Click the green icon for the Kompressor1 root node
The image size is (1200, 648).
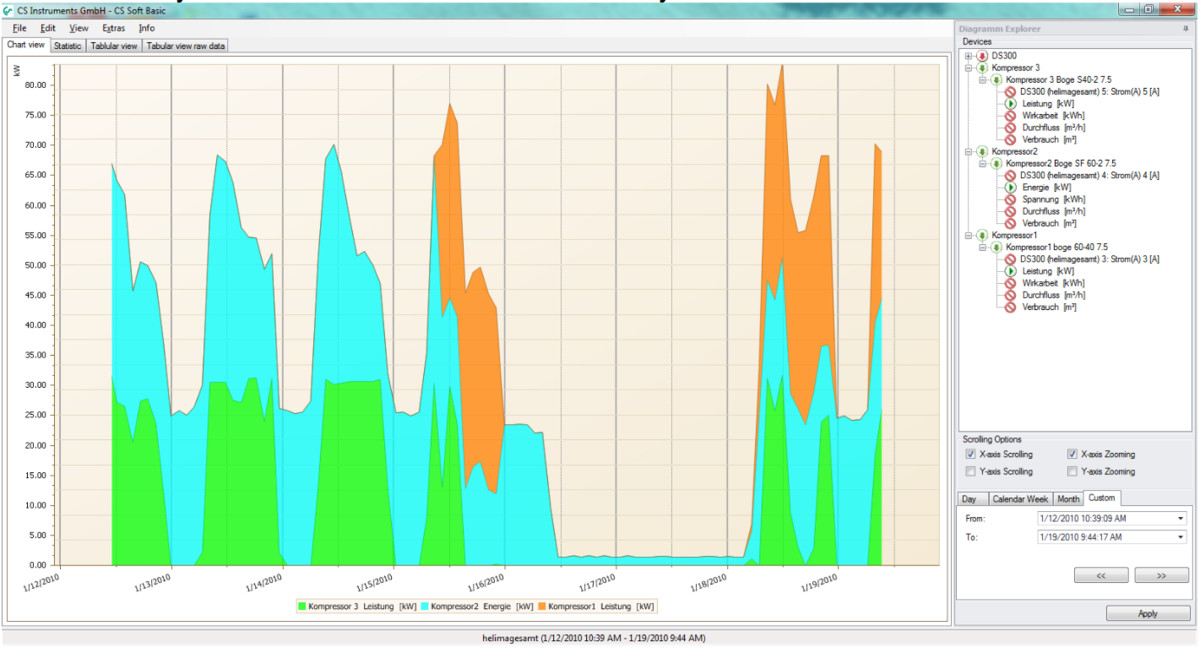point(983,235)
